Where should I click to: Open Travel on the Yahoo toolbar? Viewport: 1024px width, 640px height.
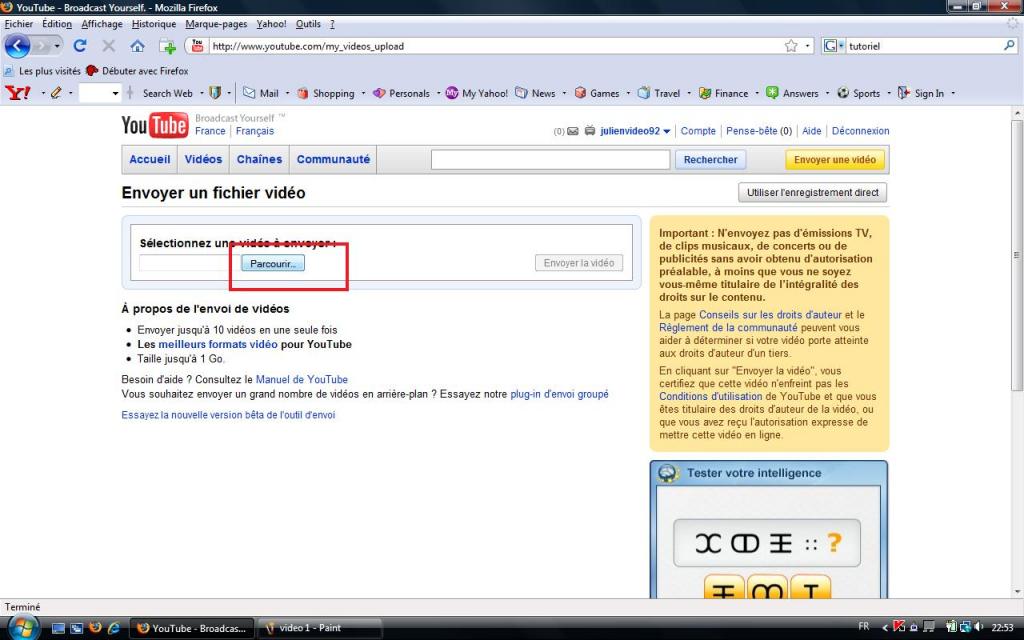pos(659,93)
